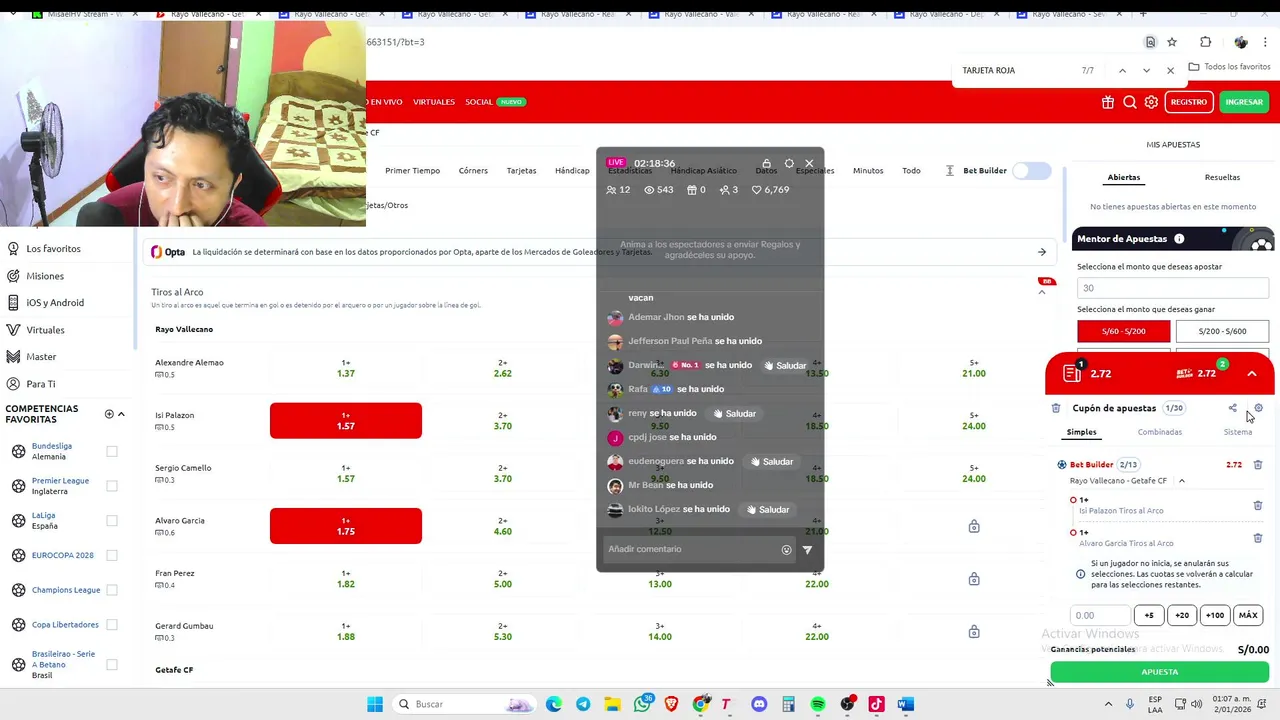This screenshot has height=720, width=1280.
Task: Open Virtuales in the red header
Action: pyautogui.click(x=434, y=102)
